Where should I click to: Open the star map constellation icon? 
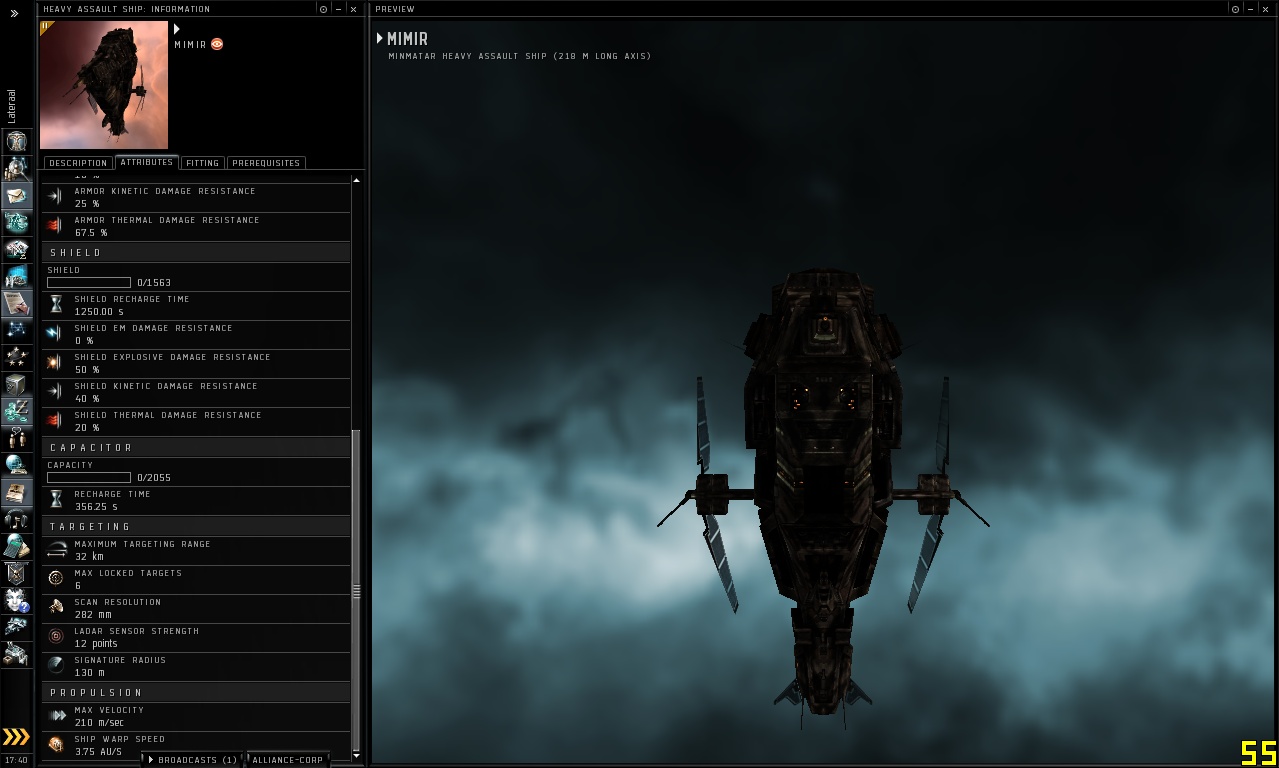pos(16,330)
